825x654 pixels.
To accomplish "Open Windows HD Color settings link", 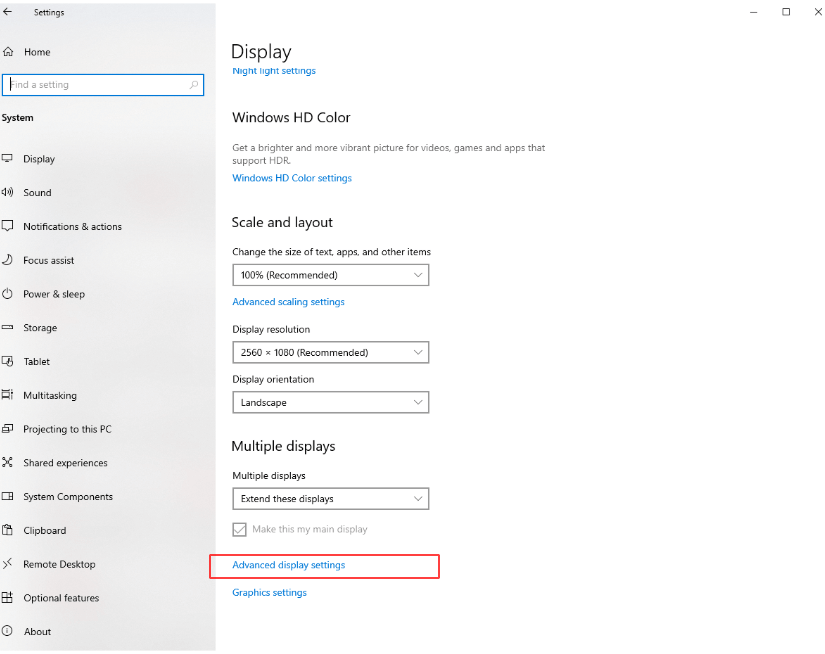I will (x=292, y=178).
